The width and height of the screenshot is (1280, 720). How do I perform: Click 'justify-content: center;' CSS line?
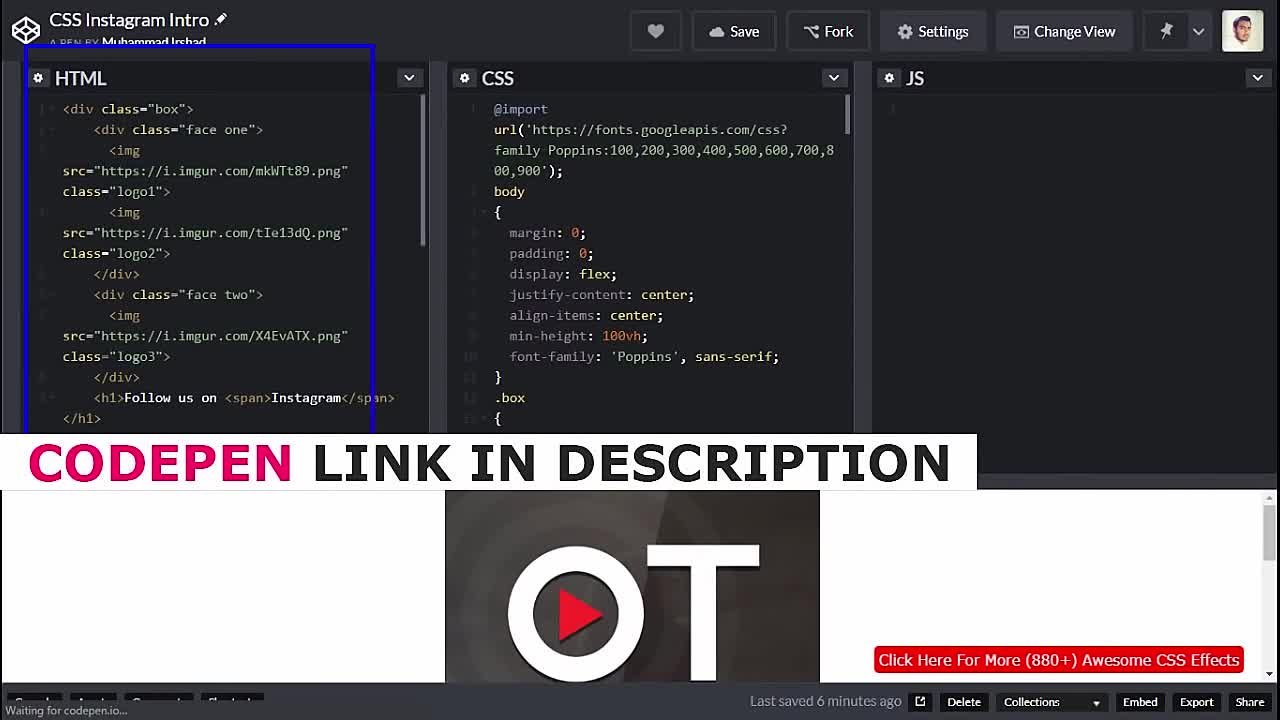(x=601, y=294)
